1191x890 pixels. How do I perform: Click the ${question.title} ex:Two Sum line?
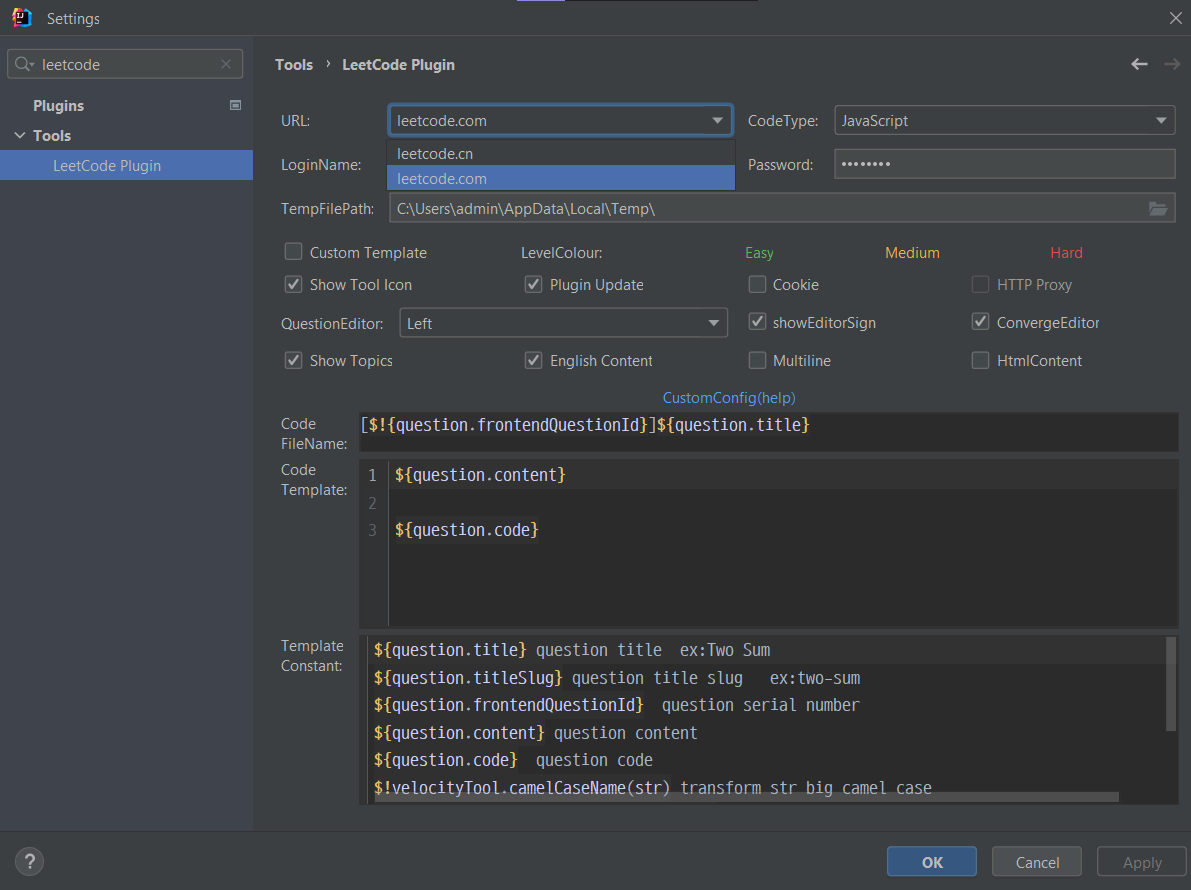click(572, 650)
